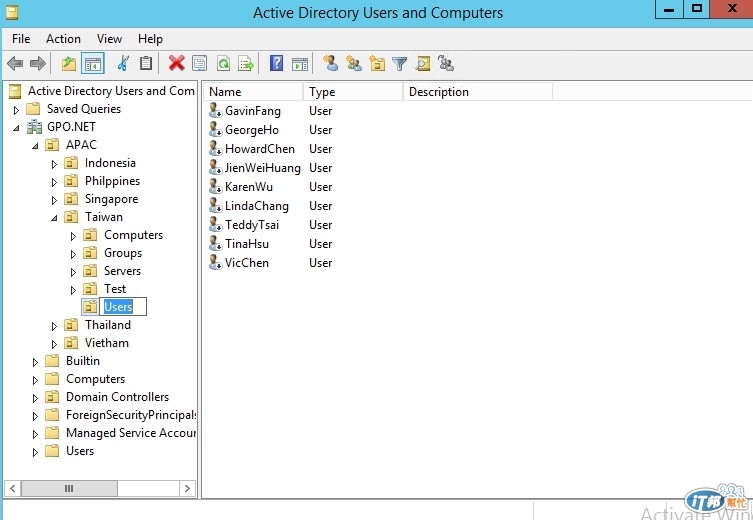Image resolution: width=753 pixels, height=520 pixels.
Task: Click the Users rename text field
Action: click(x=123, y=307)
